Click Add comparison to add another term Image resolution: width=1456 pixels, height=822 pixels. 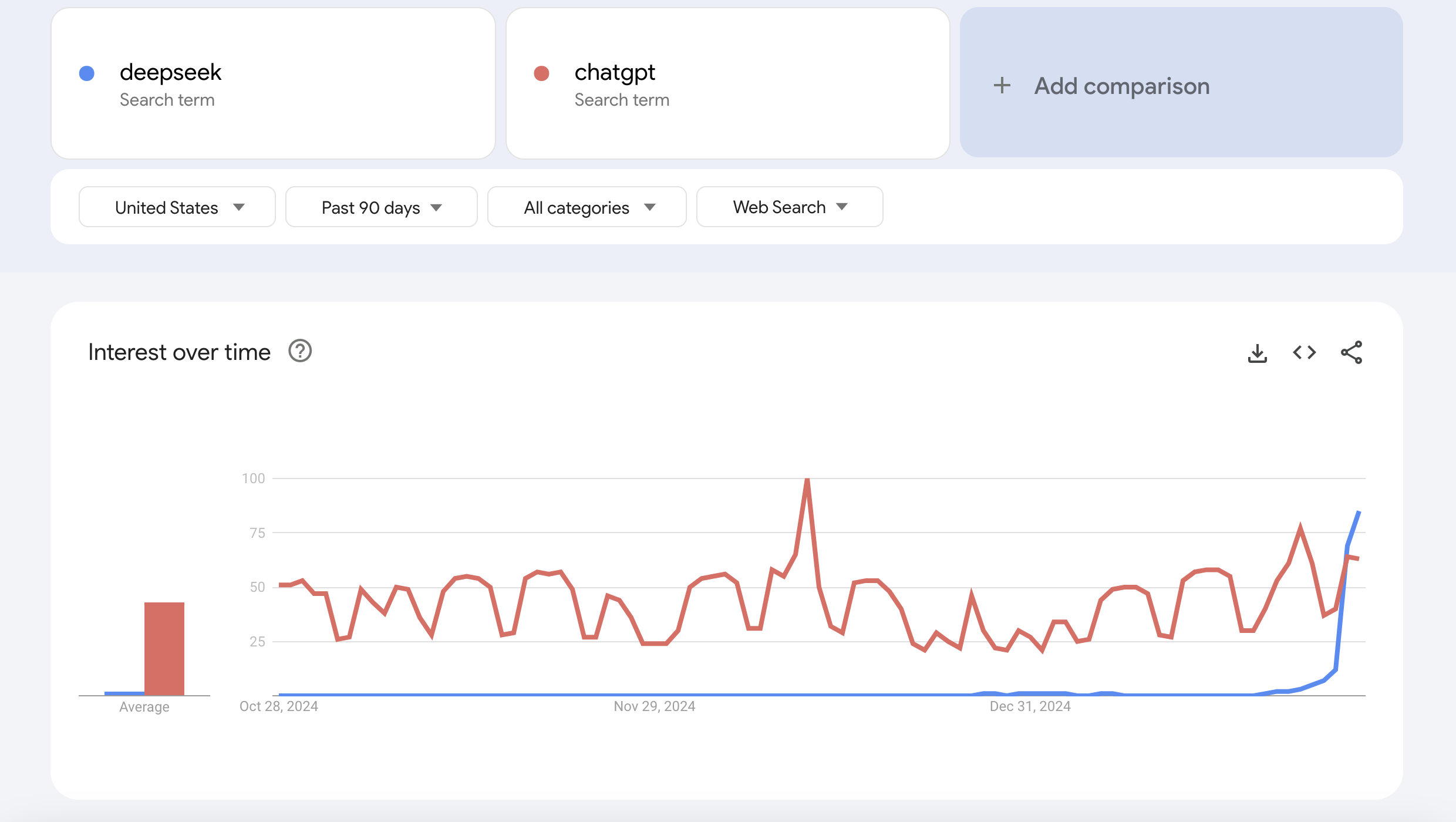(x=1121, y=86)
